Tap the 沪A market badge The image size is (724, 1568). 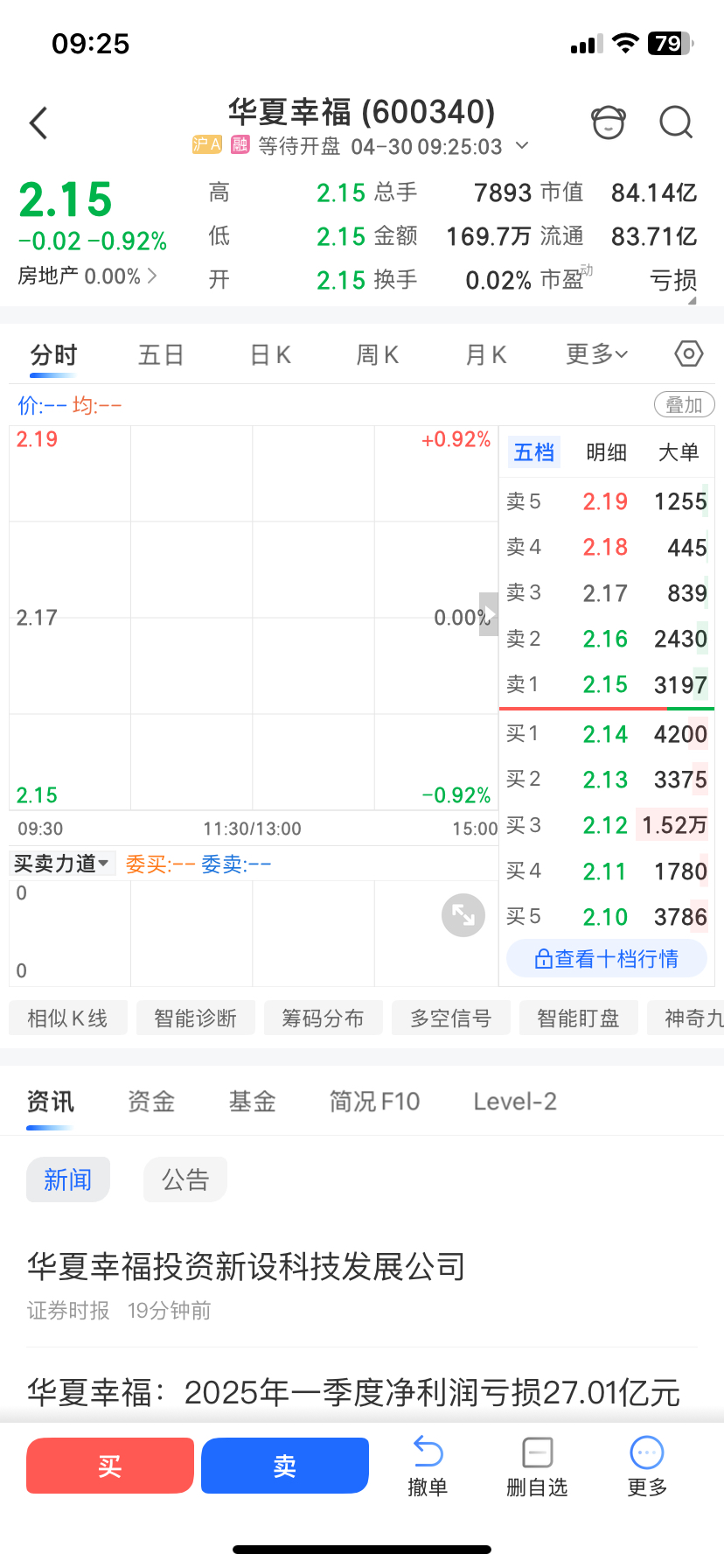coord(207,144)
